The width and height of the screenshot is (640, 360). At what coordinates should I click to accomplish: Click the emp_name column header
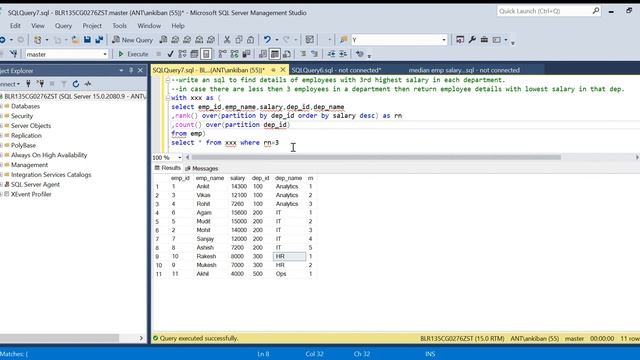click(210, 178)
